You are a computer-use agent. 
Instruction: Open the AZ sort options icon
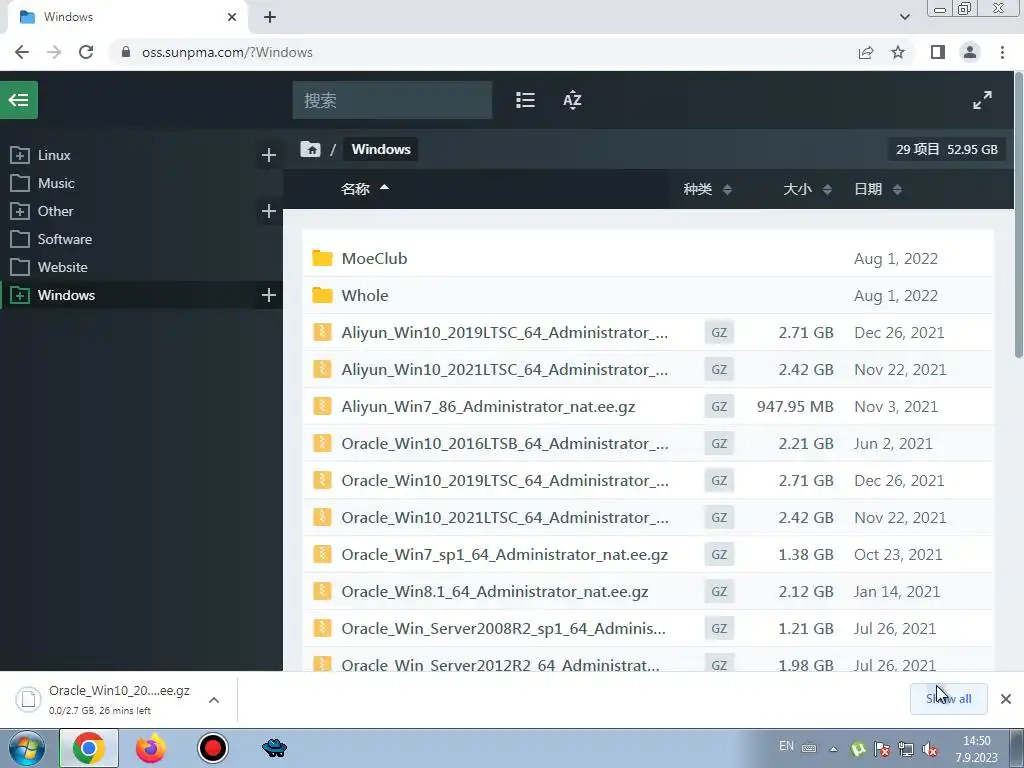572,100
